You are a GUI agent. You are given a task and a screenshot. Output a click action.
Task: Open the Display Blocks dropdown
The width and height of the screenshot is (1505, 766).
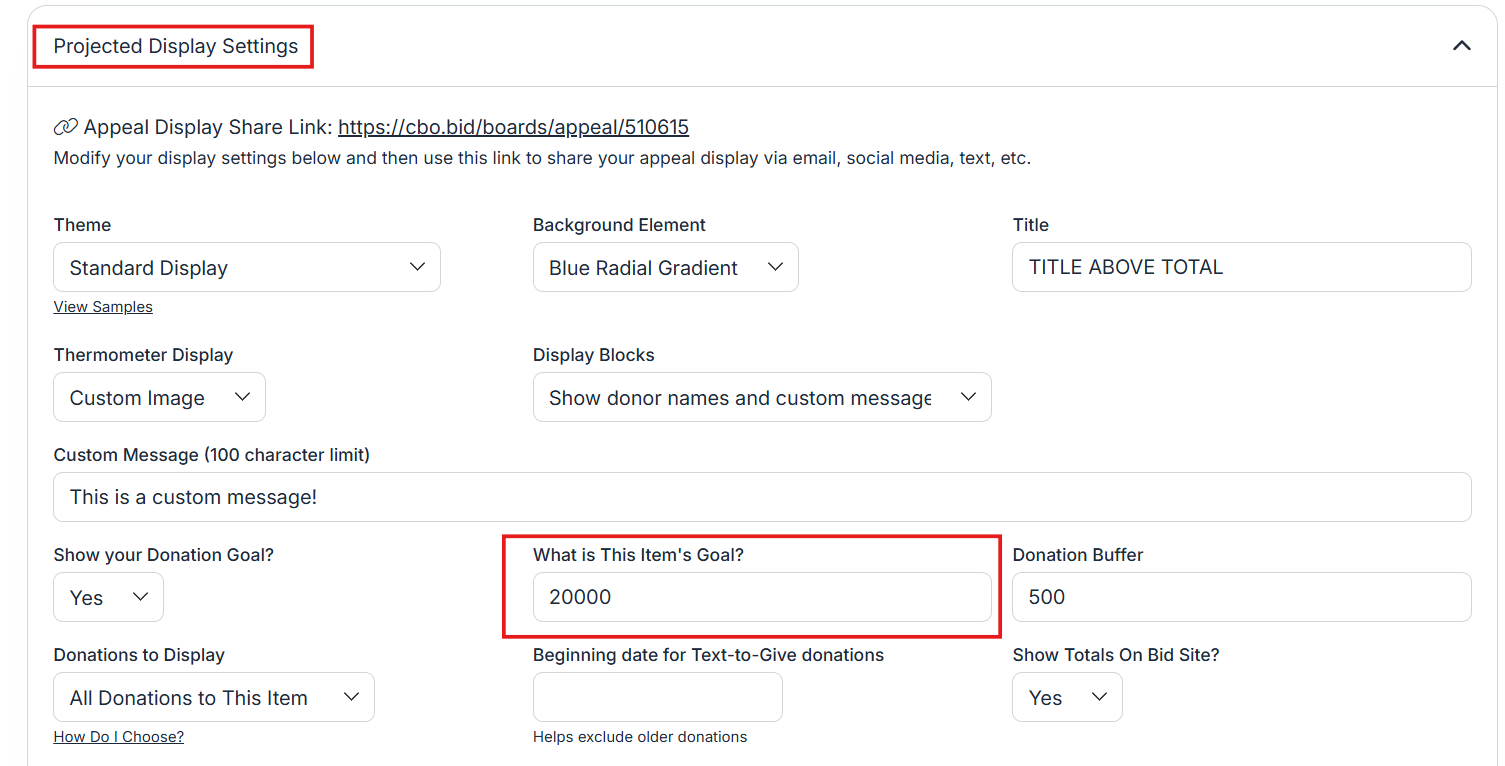coord(761,397)
